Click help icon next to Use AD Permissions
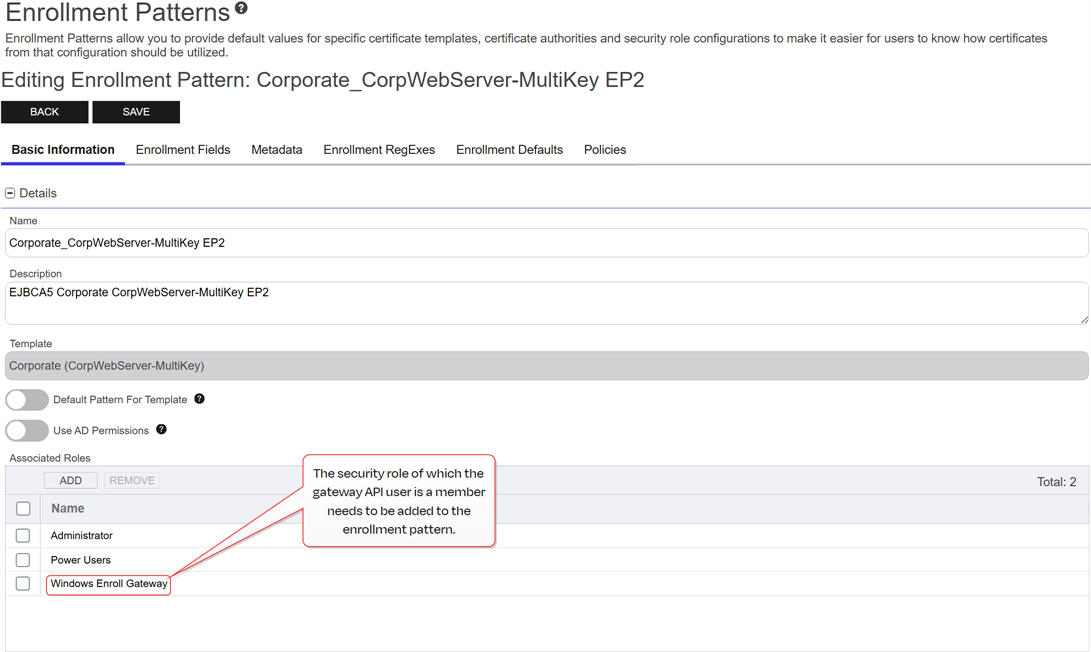 [161, 430]
